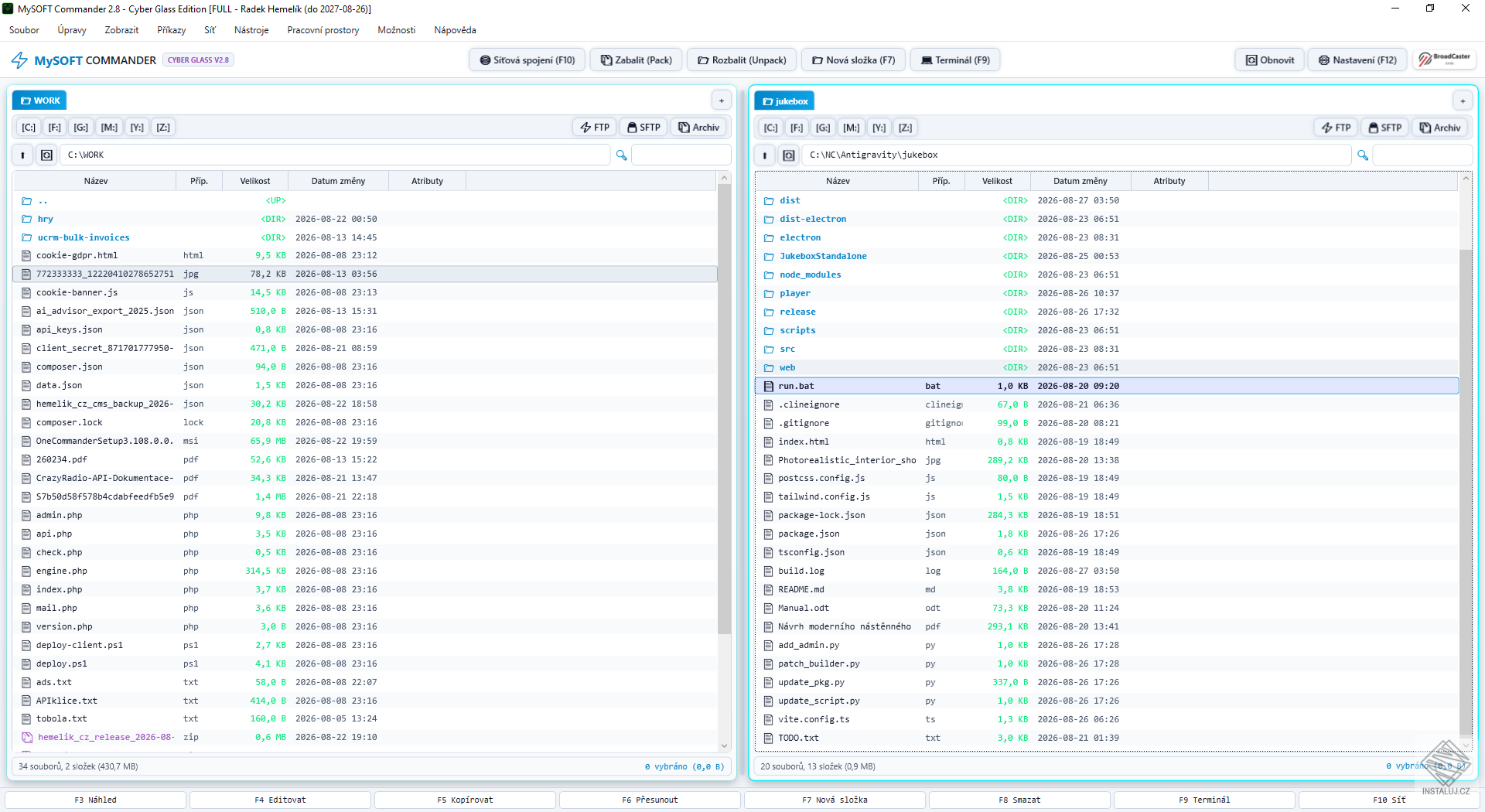The image size is (1485, 812).
Task: Select the jukebox tab
Action: tap(785, 101)
